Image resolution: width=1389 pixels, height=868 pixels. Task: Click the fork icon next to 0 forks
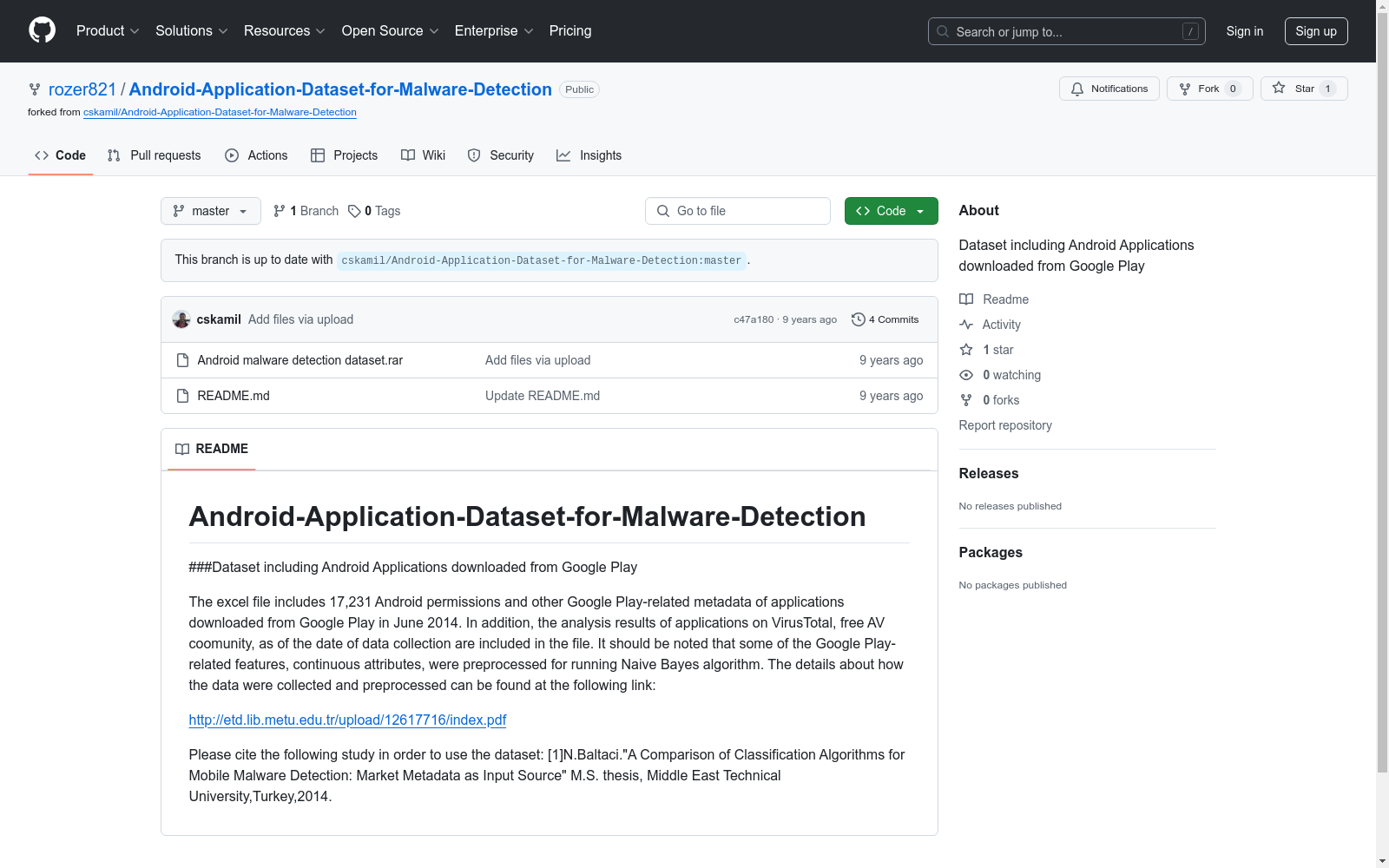tap(966, 400)
